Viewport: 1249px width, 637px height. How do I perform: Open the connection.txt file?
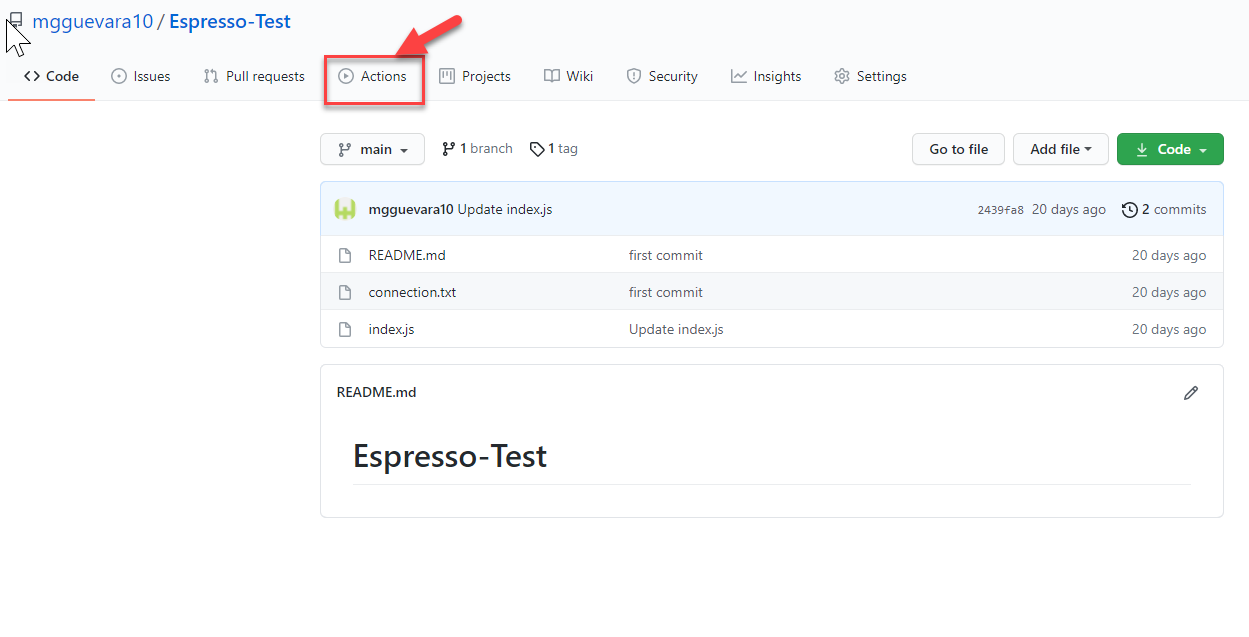coord(412,292)
